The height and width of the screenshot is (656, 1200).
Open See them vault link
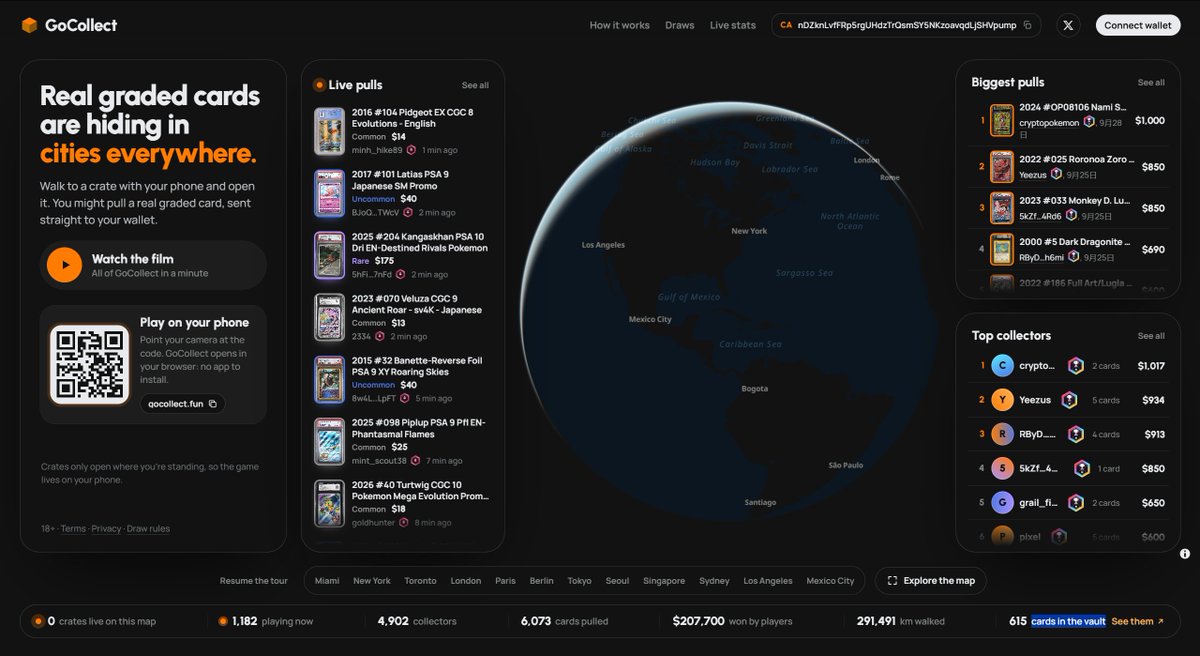(x=1138, y=621)
